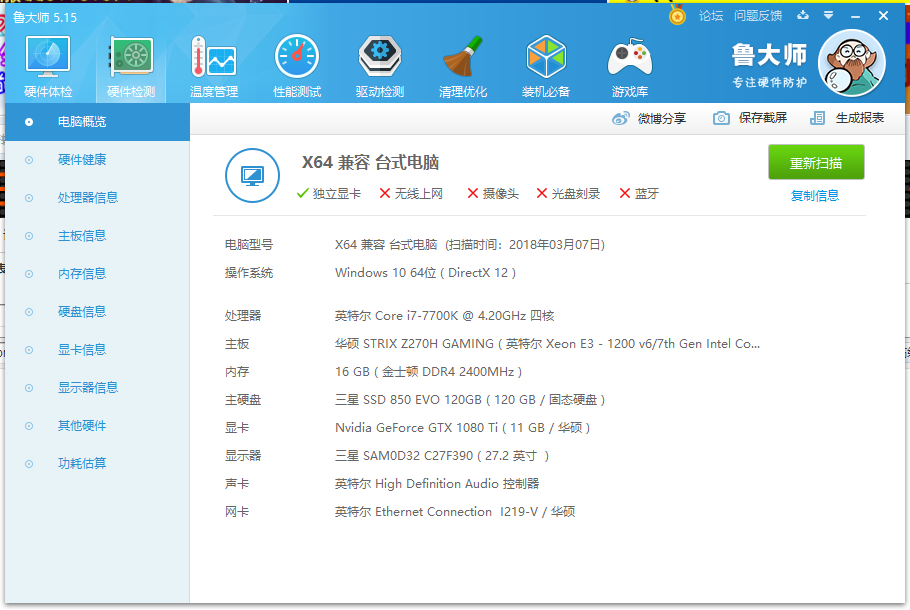Screen dimensions: 910x610
Task: Click 保存截屏 save screenshot text
Action: (763, 118)
